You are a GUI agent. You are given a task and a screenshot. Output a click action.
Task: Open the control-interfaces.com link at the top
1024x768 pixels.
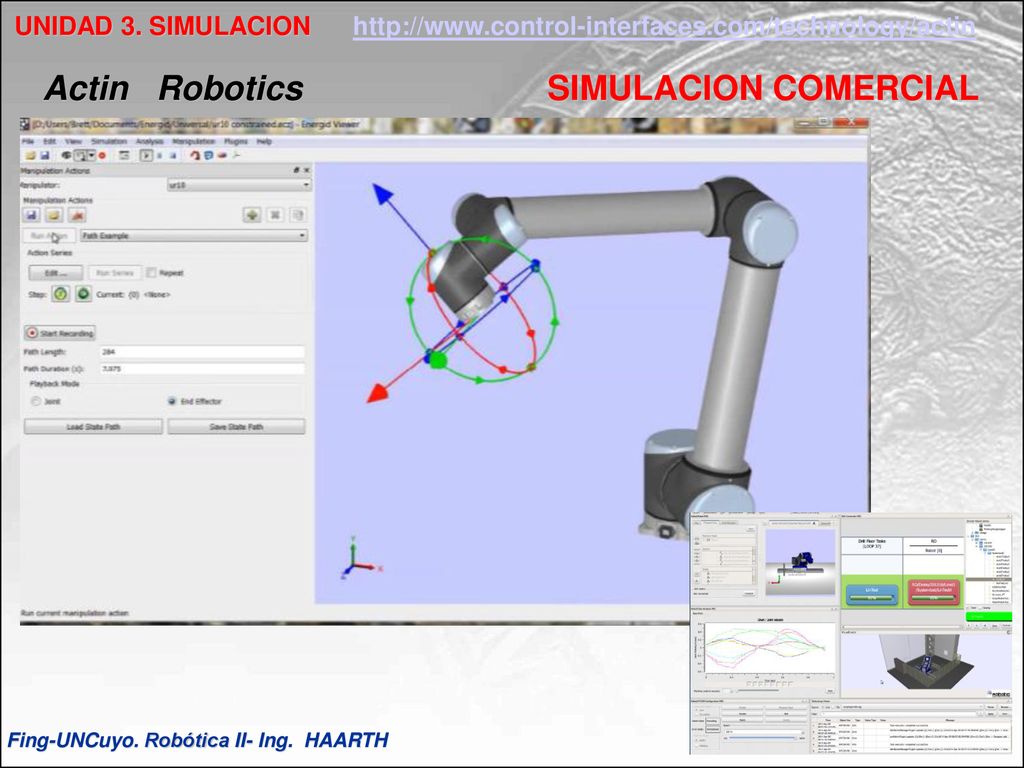(x=664, y=26)
